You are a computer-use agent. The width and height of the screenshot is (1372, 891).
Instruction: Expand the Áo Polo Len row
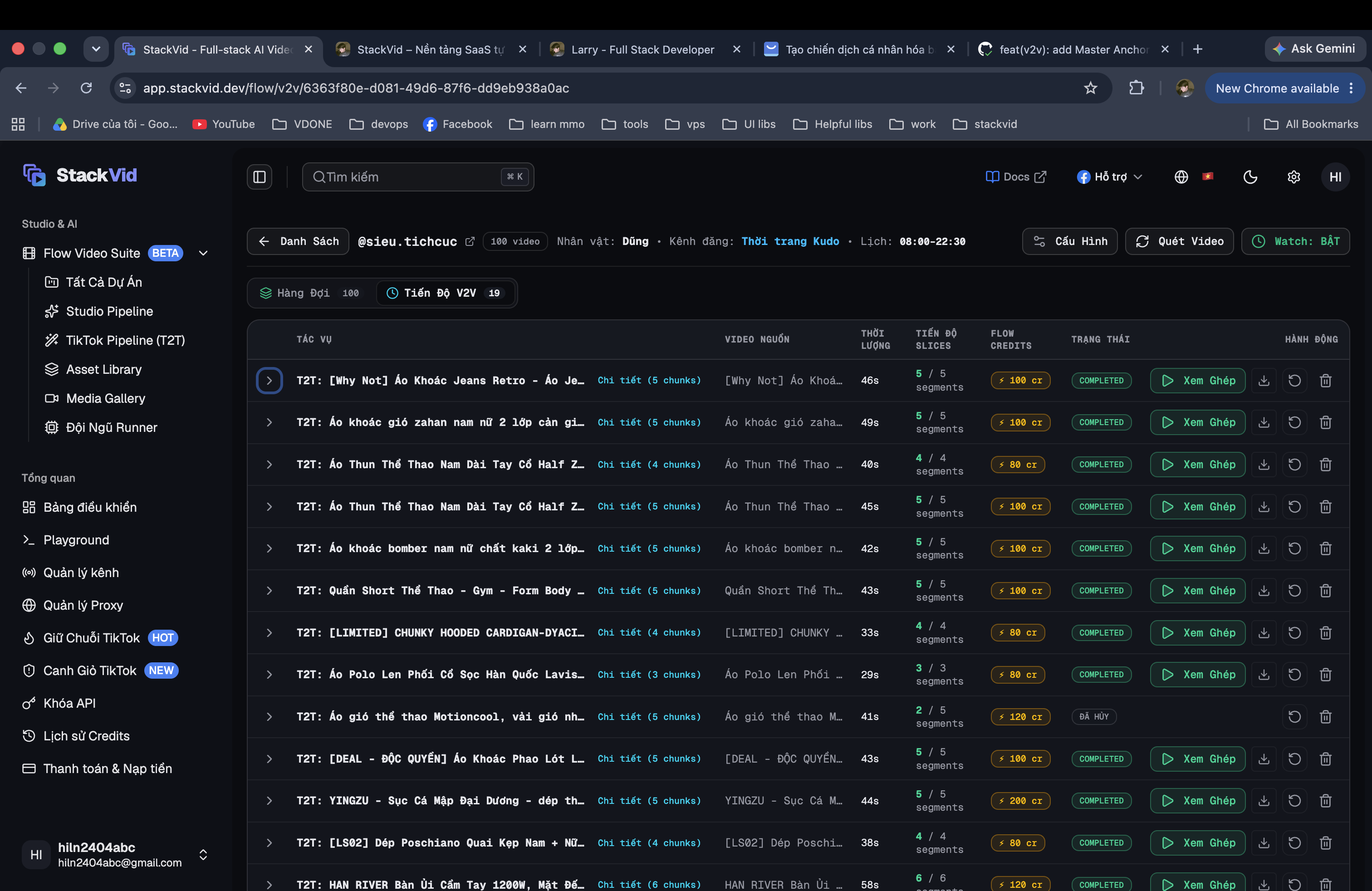coord(269,675)
